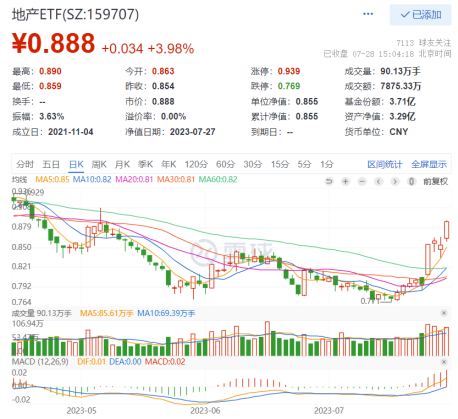Select the 五日 five-day tab
Image resolution: width=458 pixels, height=419 pixels.
[x=51, y=164]
